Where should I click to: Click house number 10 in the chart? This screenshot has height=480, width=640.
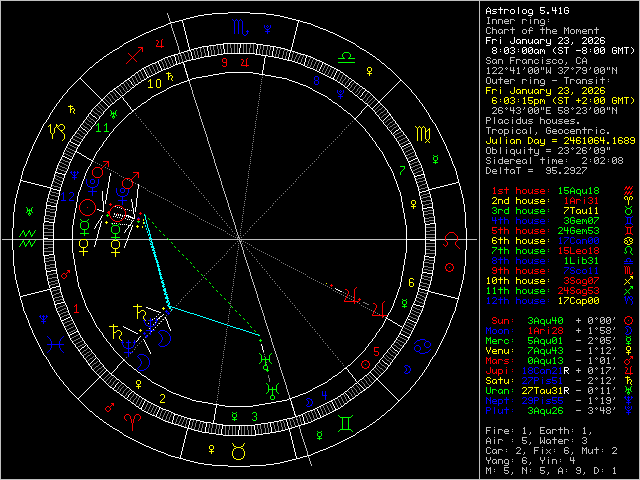point(154,84)
